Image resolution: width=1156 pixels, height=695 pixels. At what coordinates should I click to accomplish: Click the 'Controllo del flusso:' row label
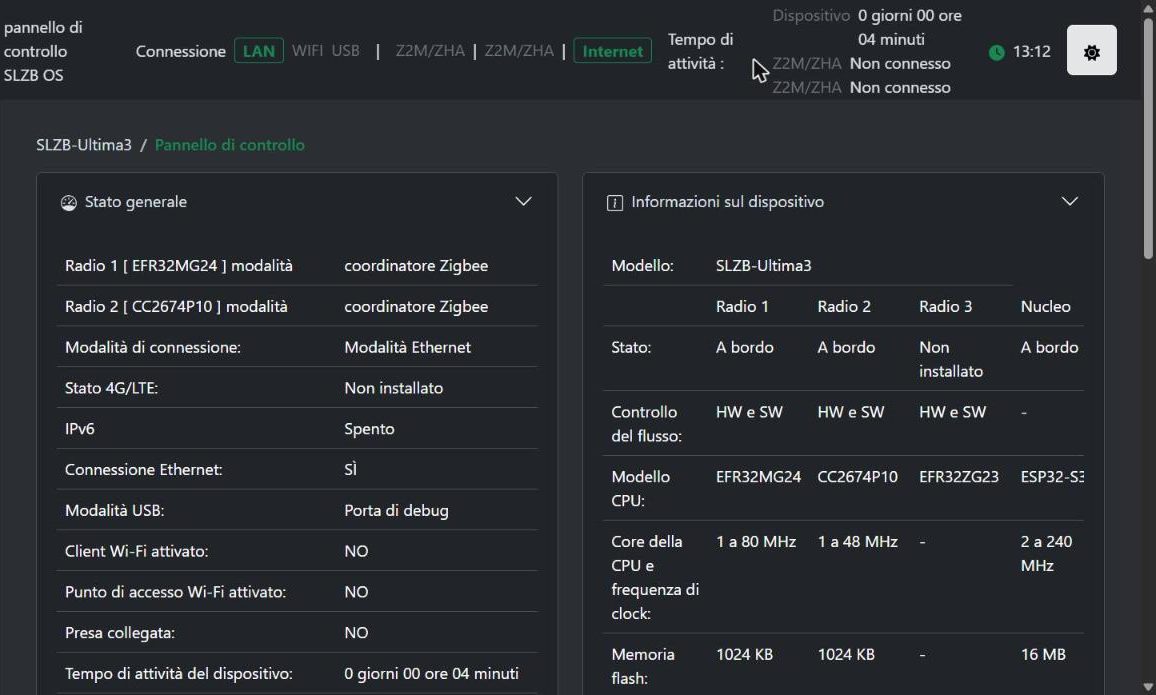click(647, 424)
